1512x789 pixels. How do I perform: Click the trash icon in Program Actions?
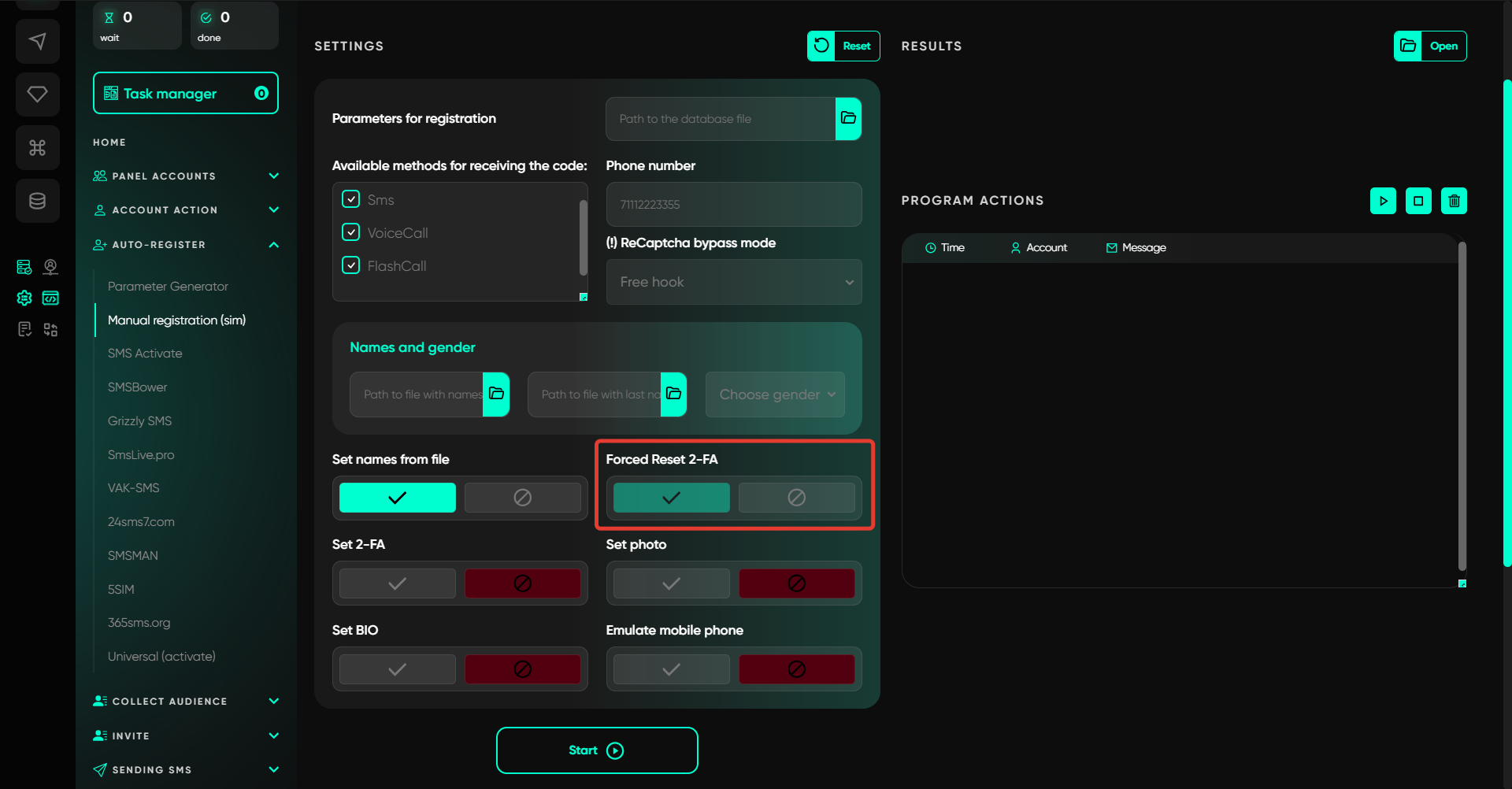tap(1454, 201)
